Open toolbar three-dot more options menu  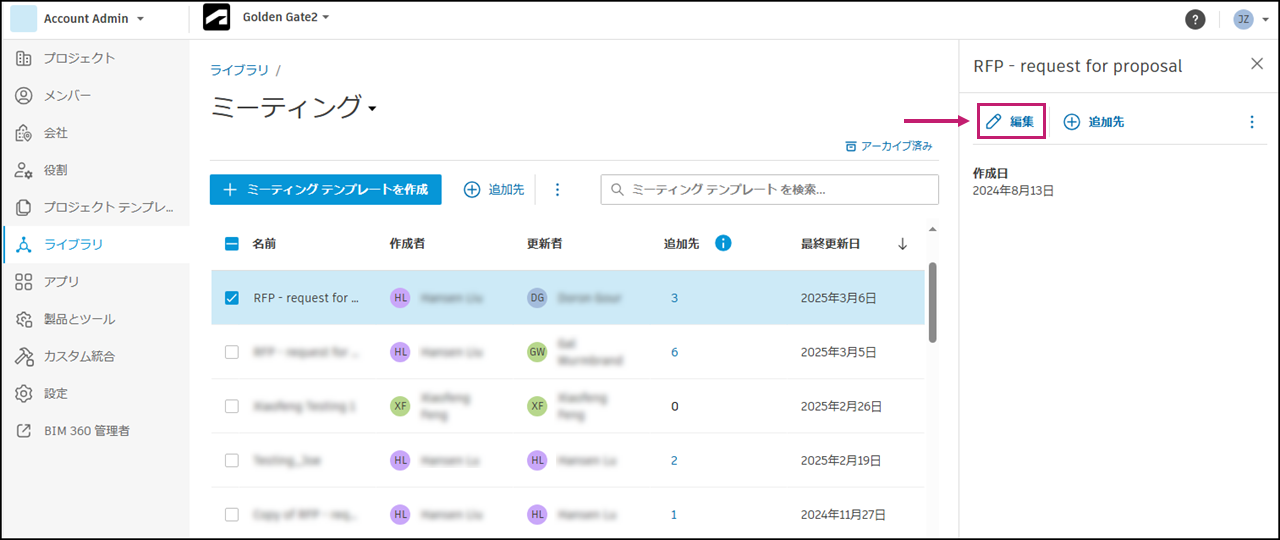558,189
